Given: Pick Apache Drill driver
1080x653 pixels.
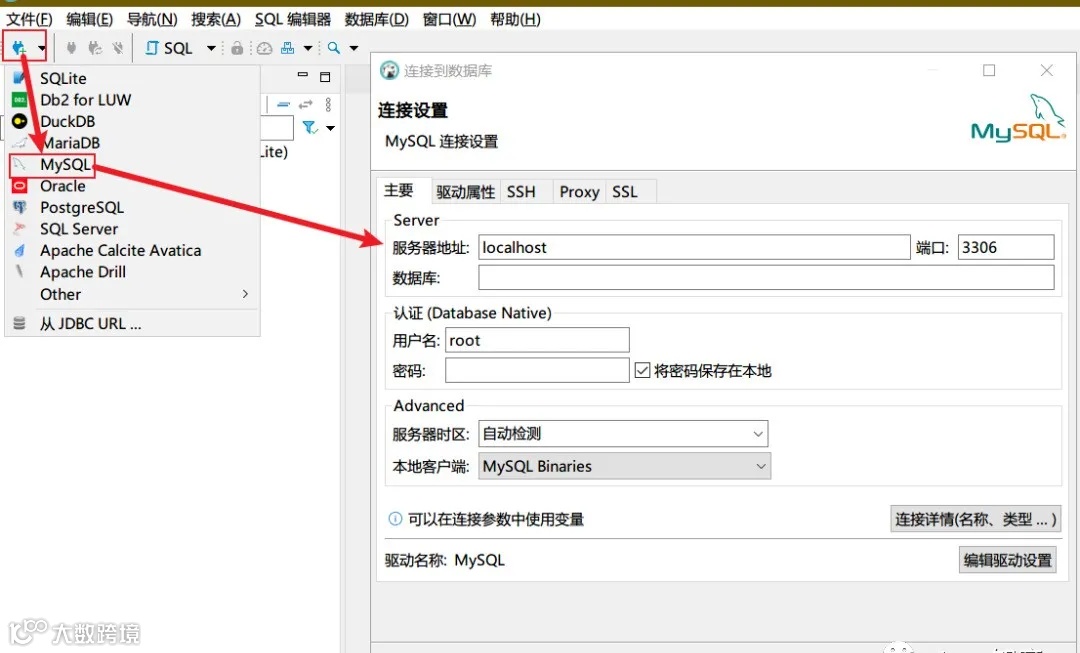Looking at the screenshot, I should (x=132, y=272).
